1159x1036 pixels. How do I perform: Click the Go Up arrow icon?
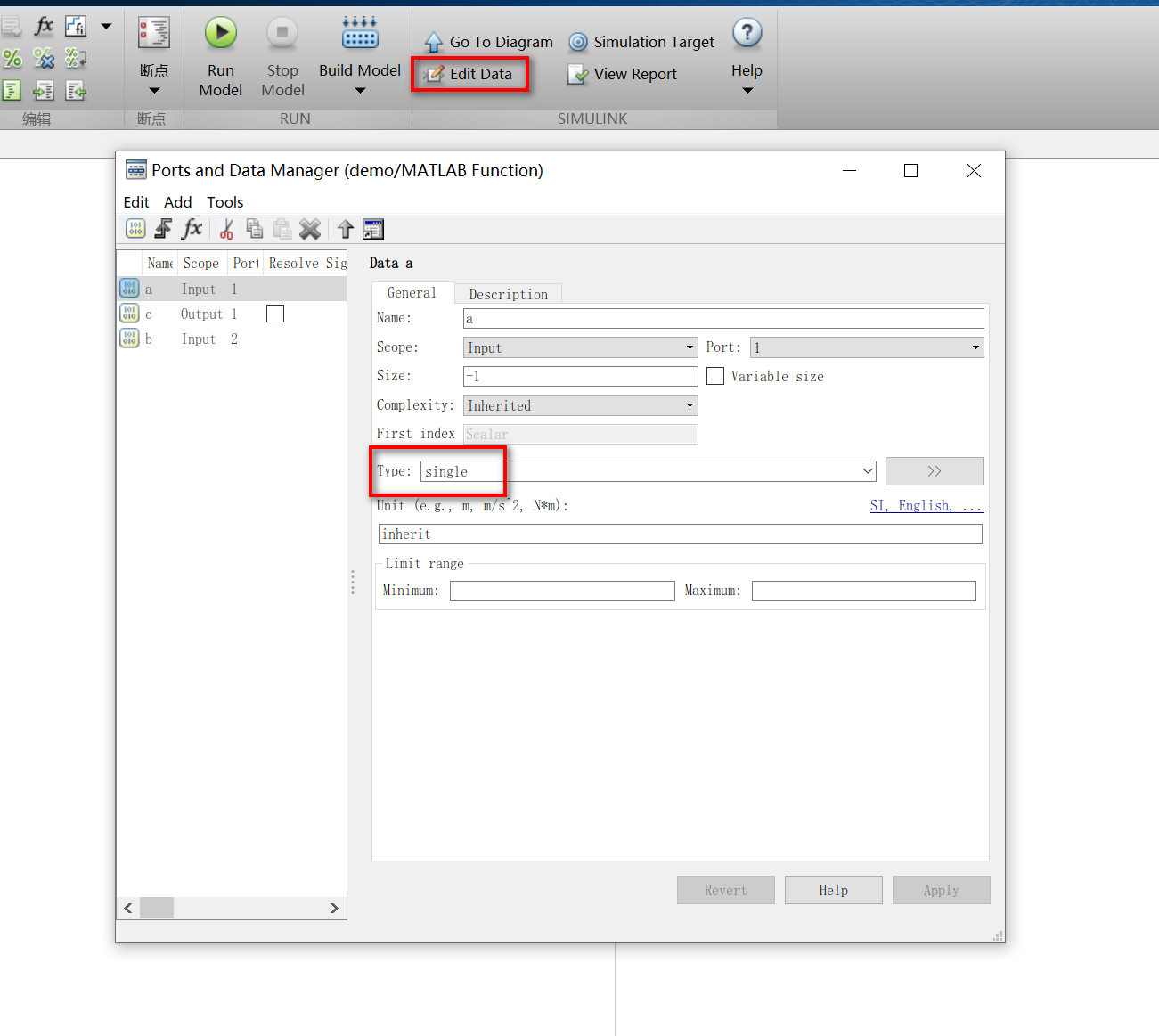pos(346,229)
